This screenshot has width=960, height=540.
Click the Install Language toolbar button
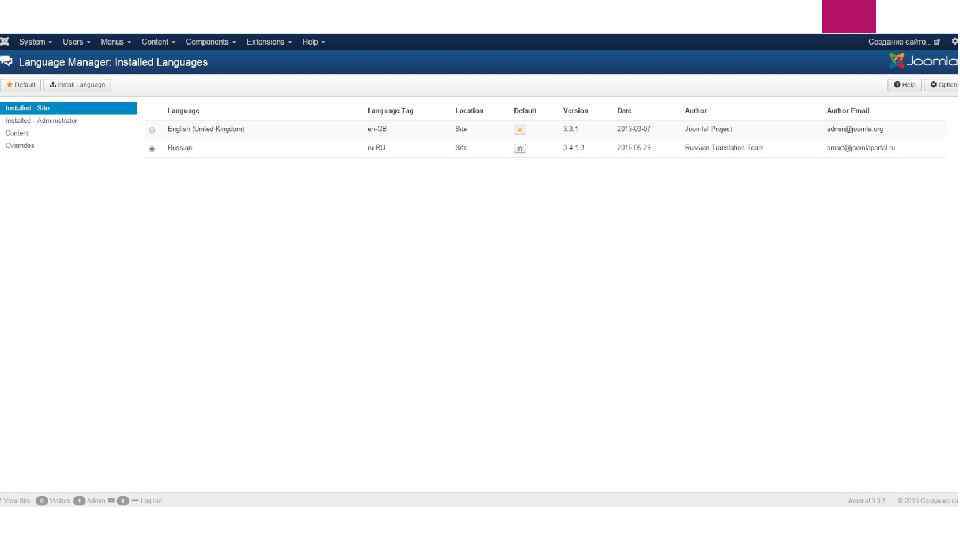pyautogui.click(x=77, y=85)
